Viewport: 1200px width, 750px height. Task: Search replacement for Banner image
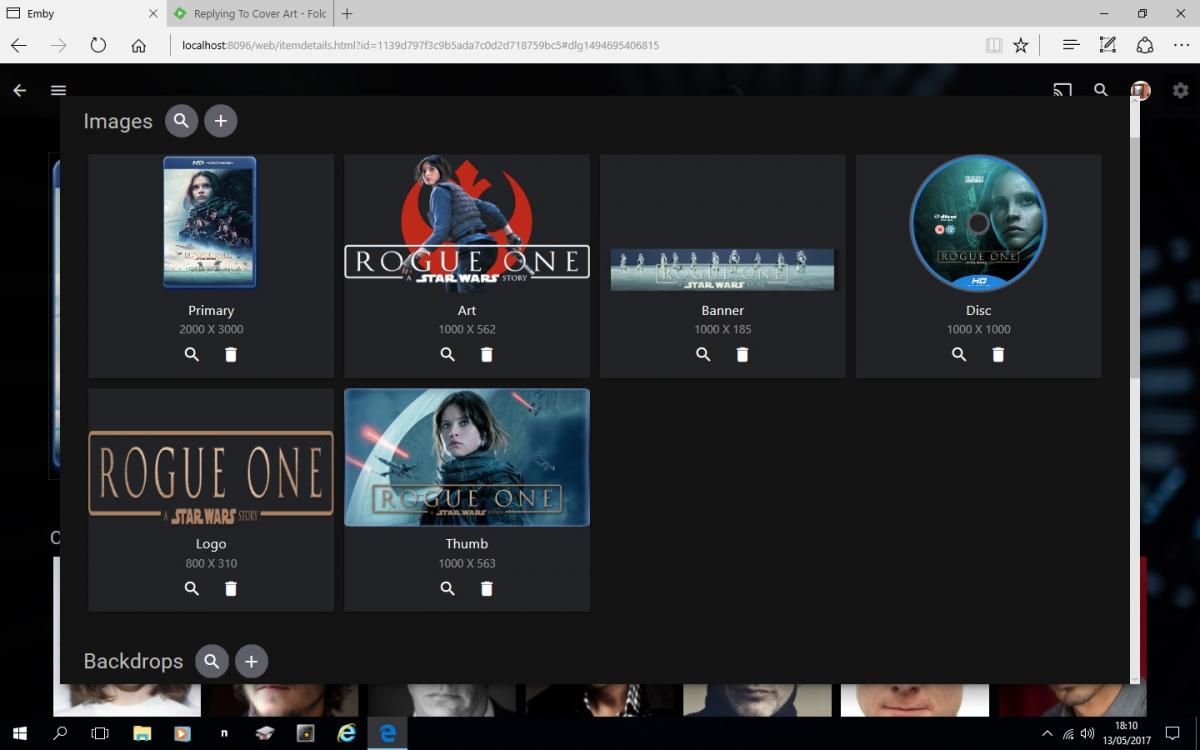coord(704,355)
